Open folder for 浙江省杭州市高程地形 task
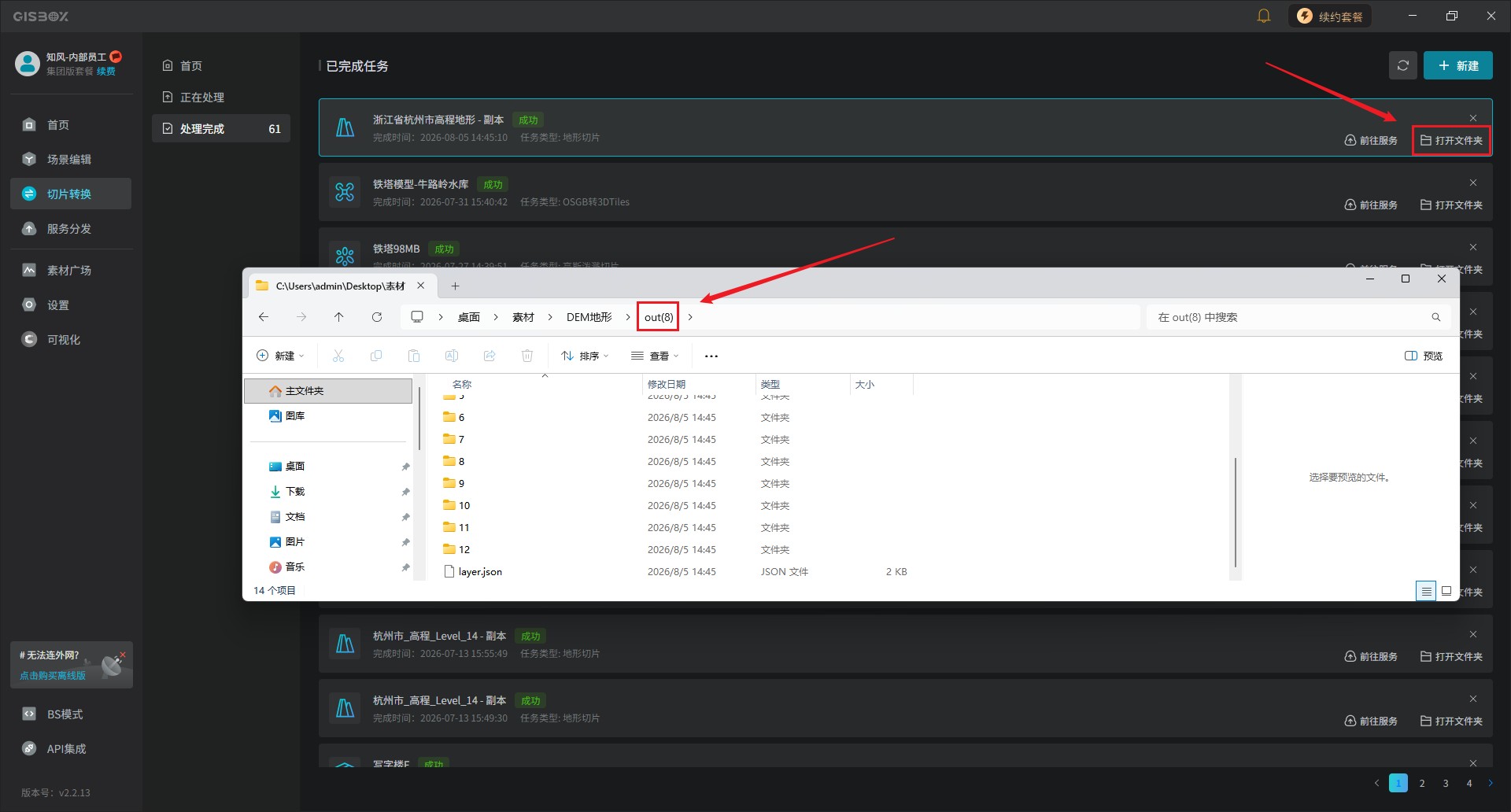 (x=1451, y=140)
